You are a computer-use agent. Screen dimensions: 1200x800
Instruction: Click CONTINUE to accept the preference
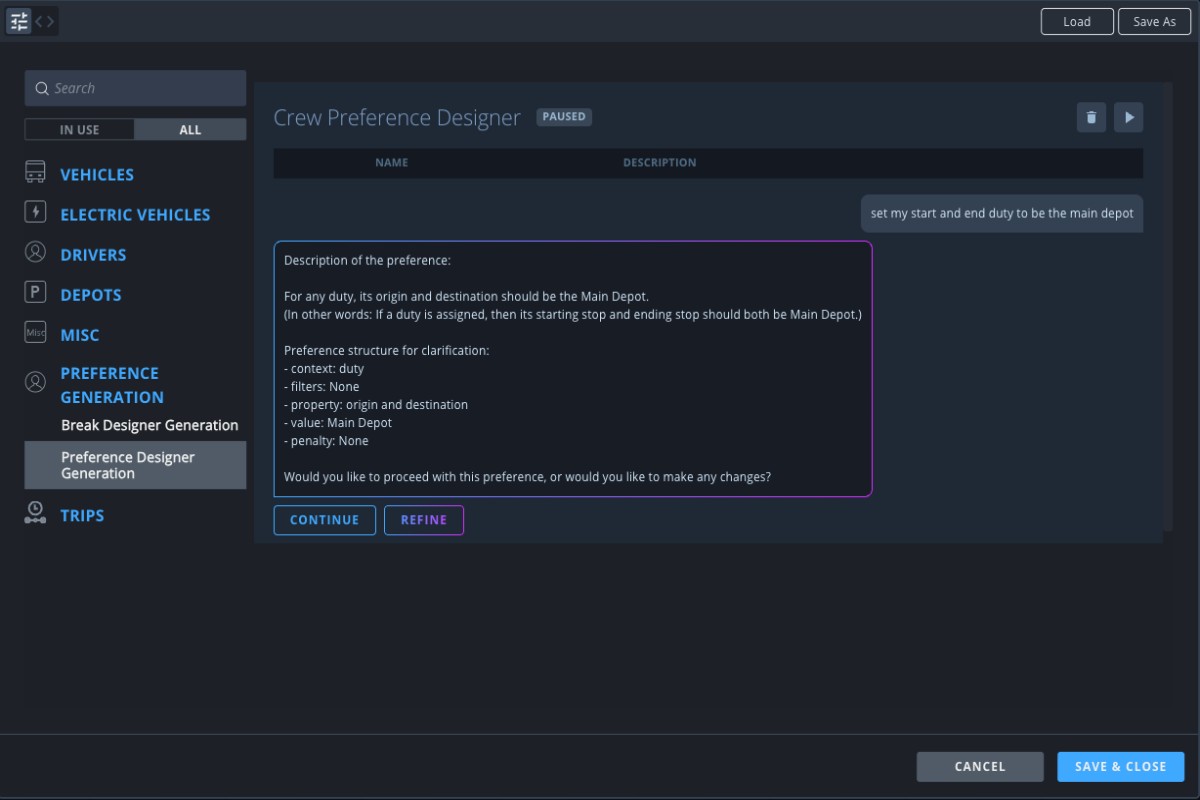click(324, 519)
